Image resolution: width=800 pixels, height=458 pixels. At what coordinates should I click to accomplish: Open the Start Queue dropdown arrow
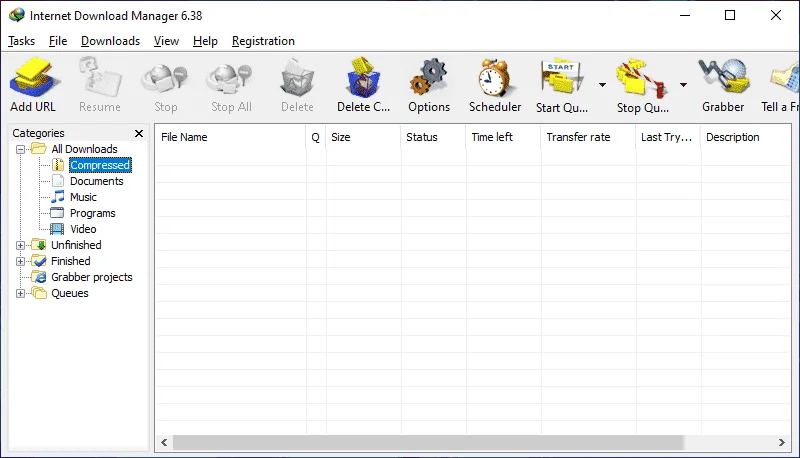pyautogui.click(x=603, y=85)
